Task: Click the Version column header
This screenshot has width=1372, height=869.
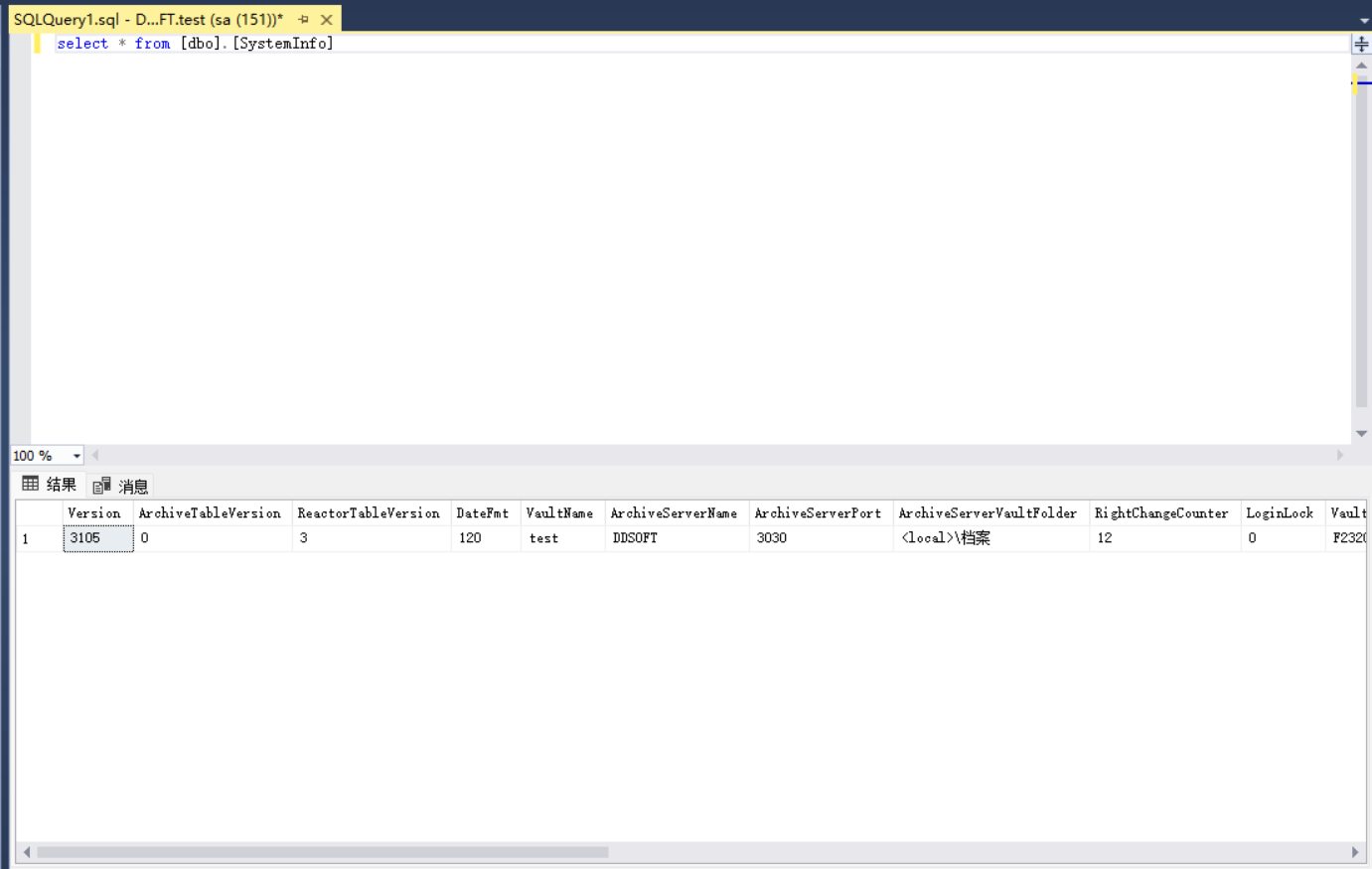Action: (98, 513)
